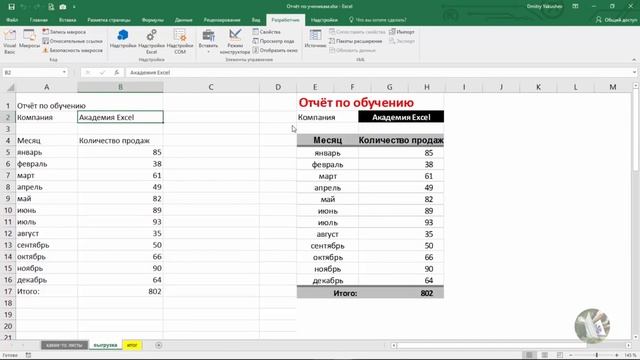Select cell B2 'Академия Excel'
This screenshot has height=360, width=640.
120,117
